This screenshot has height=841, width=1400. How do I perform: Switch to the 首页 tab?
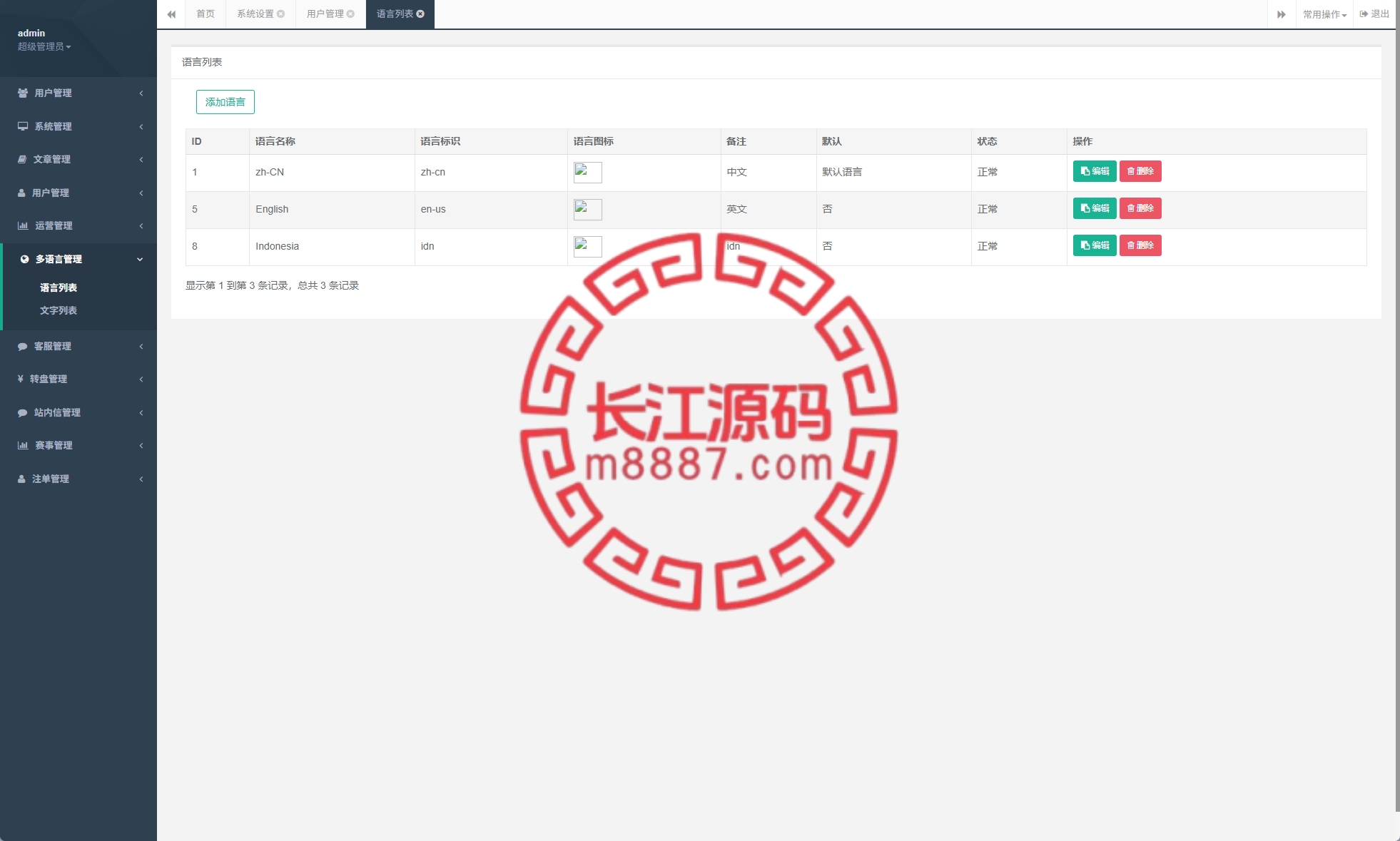tap(206, 14)
